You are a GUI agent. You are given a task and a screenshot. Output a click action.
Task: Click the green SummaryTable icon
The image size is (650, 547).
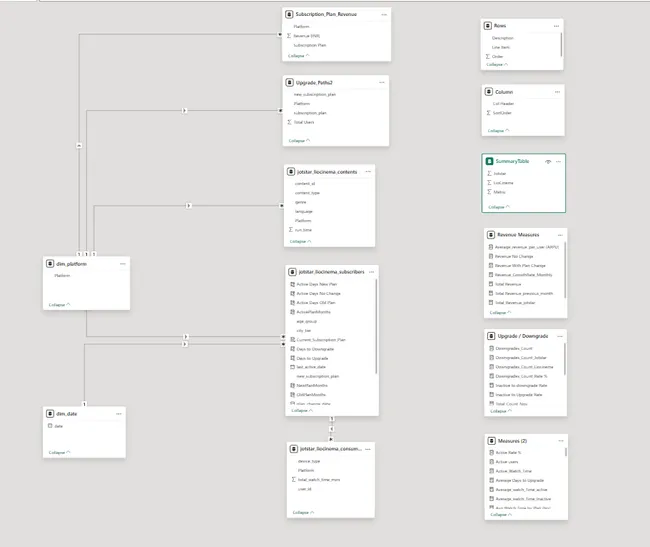(x=490, y=161)
